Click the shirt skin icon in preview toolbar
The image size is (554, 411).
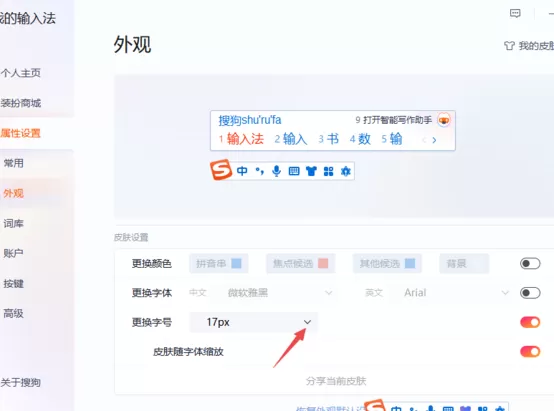pos(311,171)
